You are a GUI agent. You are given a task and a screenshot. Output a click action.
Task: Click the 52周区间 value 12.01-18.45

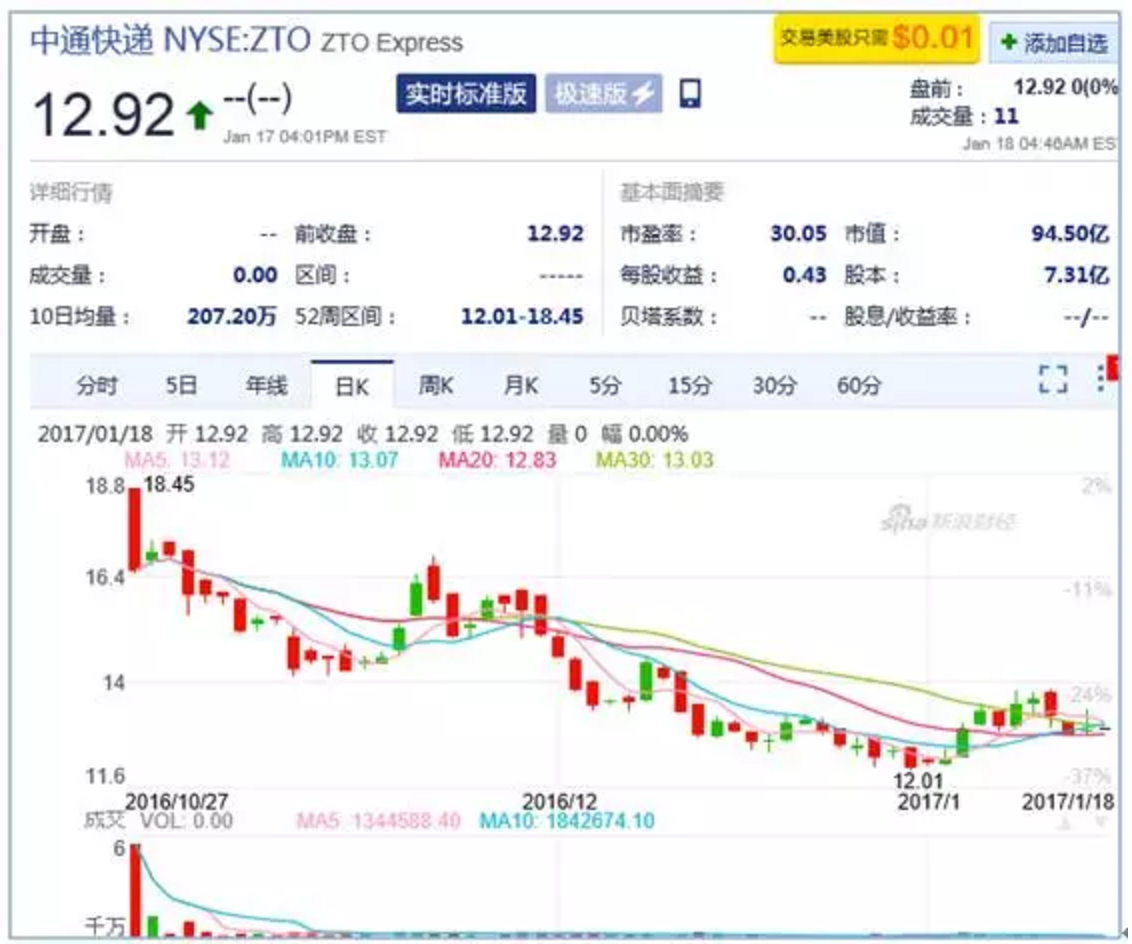click(x=522, y=316)
